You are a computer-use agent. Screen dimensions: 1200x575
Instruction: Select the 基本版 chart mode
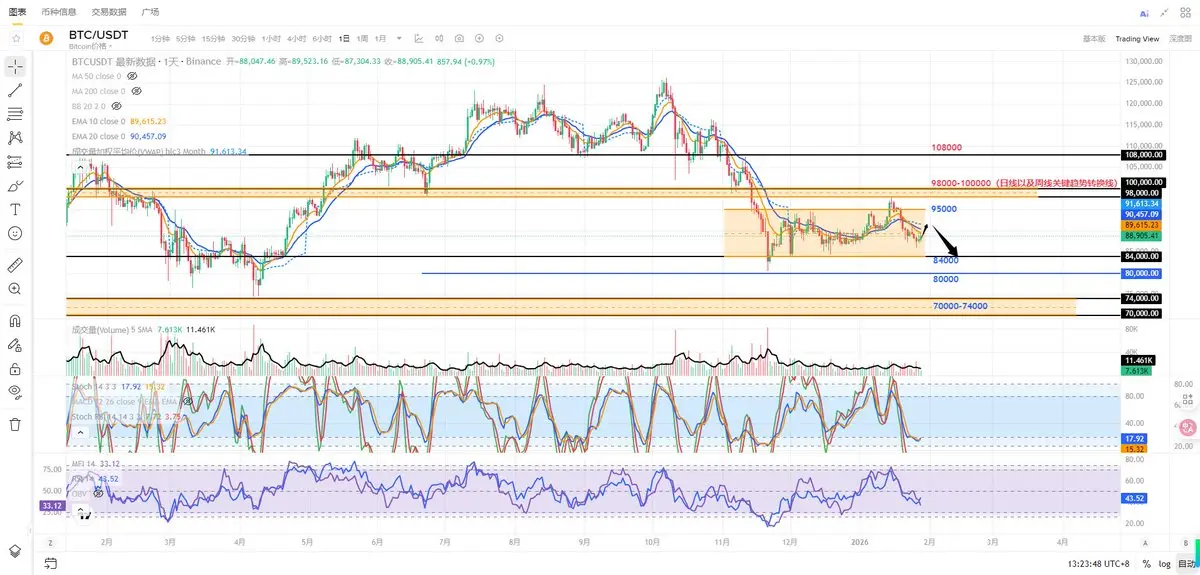coord(1094,38)
